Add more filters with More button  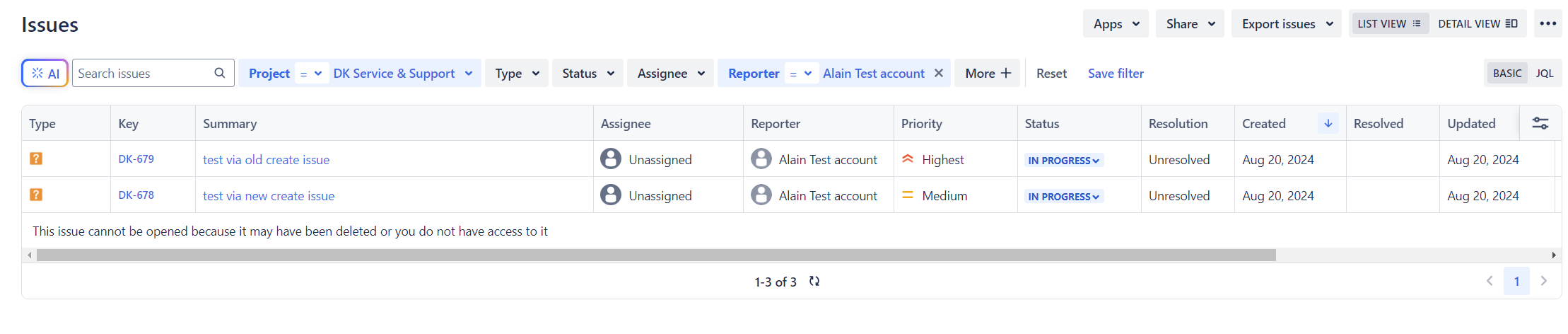pos(987,73)
